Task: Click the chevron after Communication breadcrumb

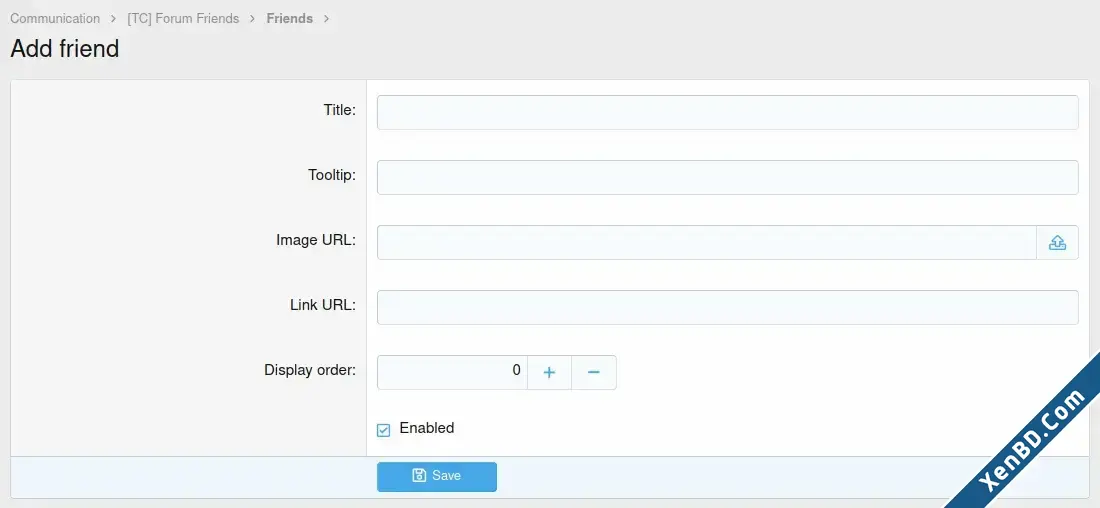Action: [113, 19]
